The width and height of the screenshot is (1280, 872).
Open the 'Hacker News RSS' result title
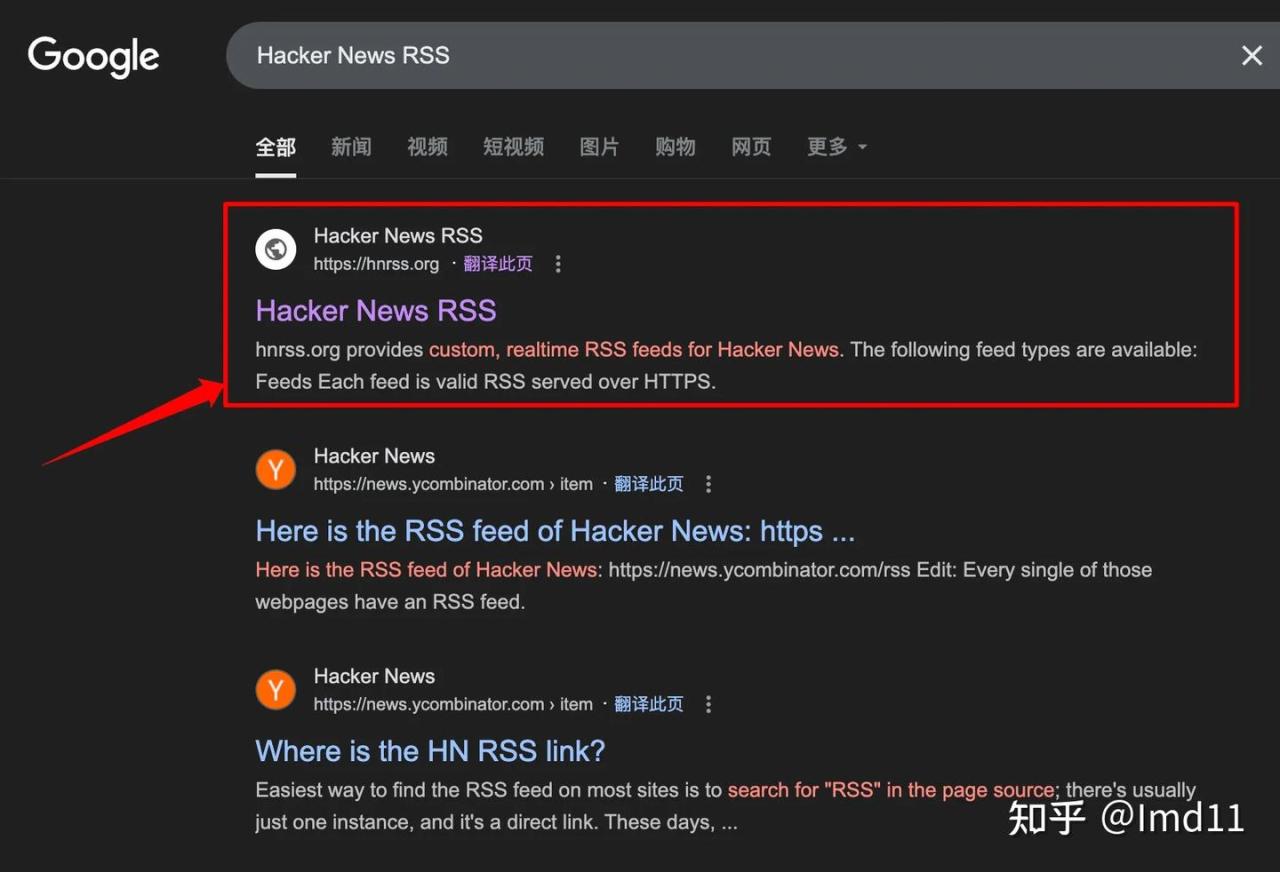click(x=376, y=311)
